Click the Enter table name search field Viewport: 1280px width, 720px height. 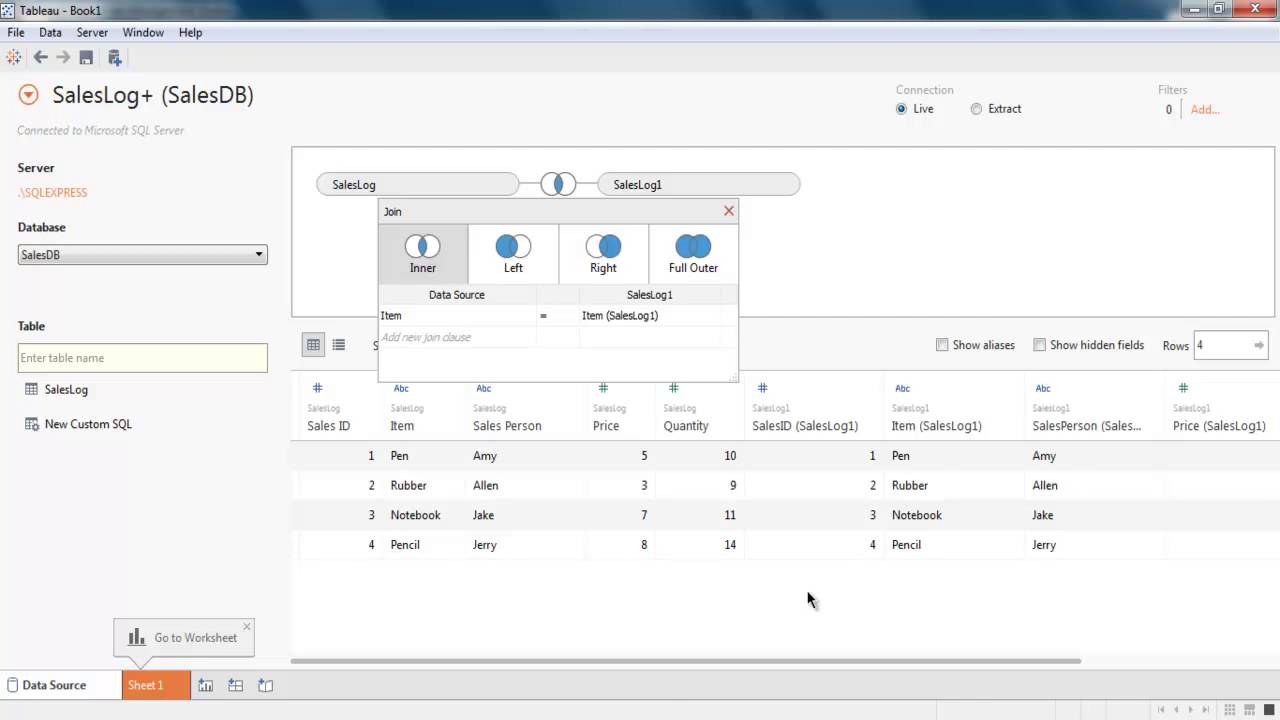tap(143, 358)
